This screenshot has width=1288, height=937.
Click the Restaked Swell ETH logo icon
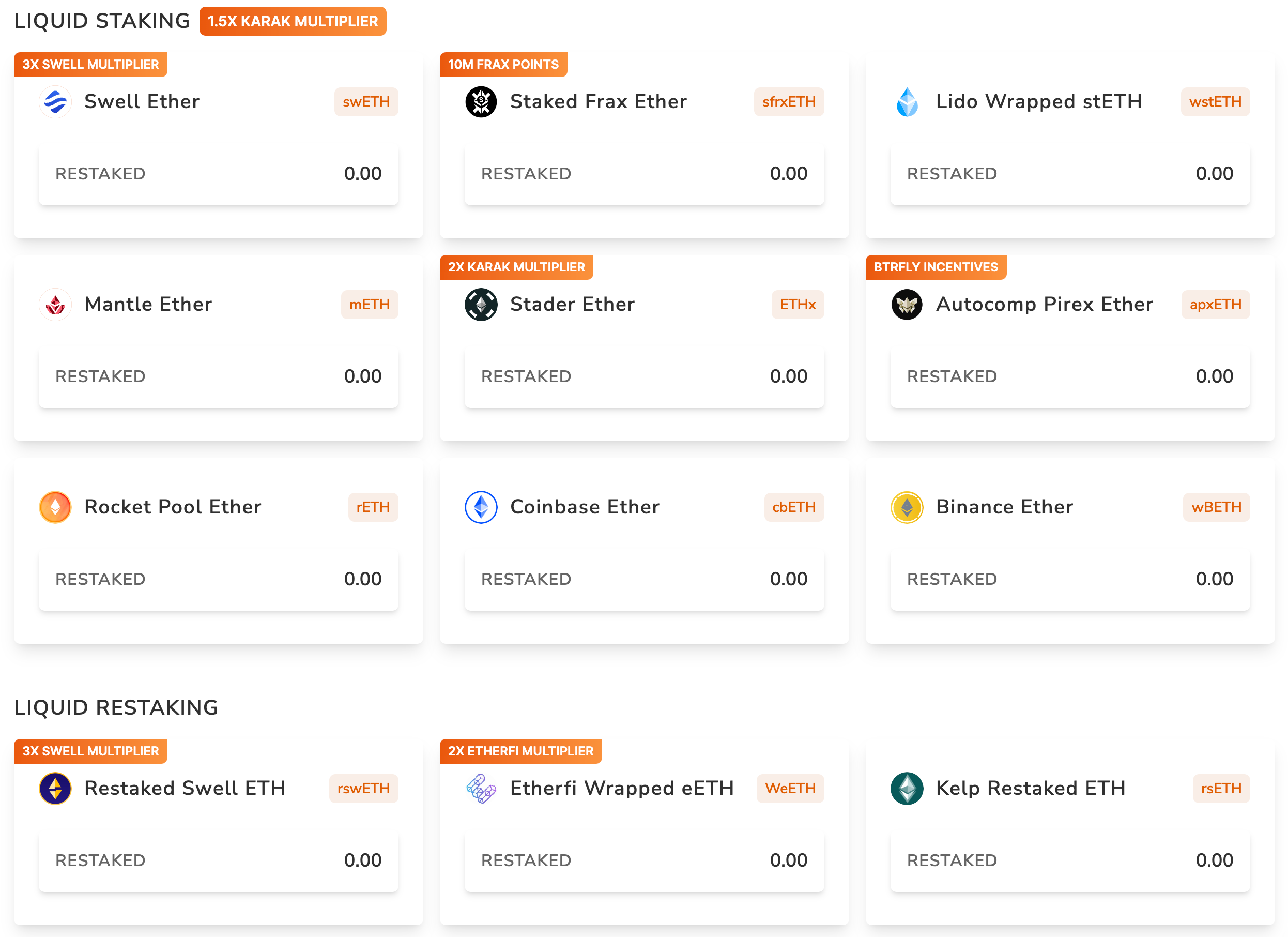(x=55, y=788)
